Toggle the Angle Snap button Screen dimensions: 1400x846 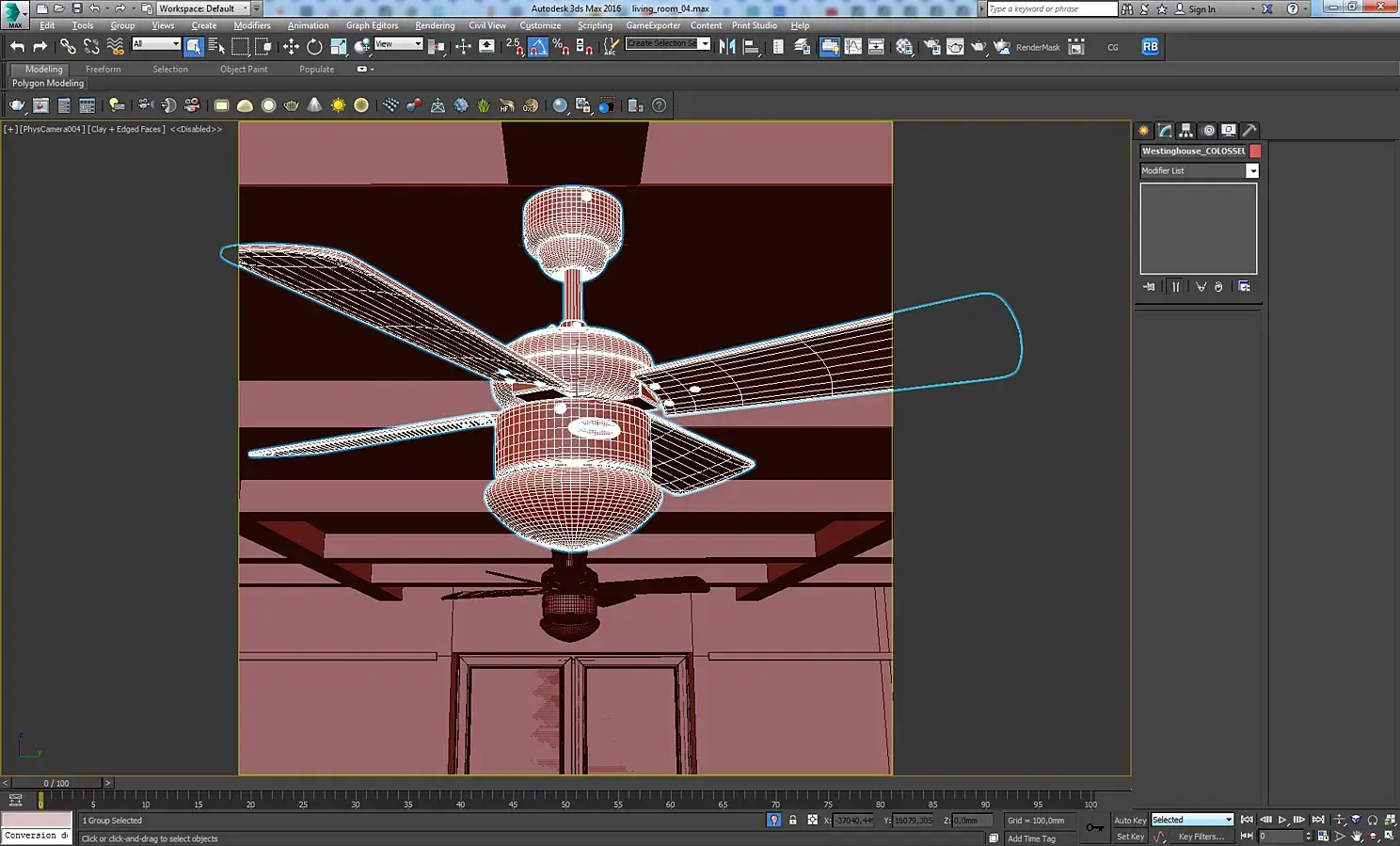[538, 46]
